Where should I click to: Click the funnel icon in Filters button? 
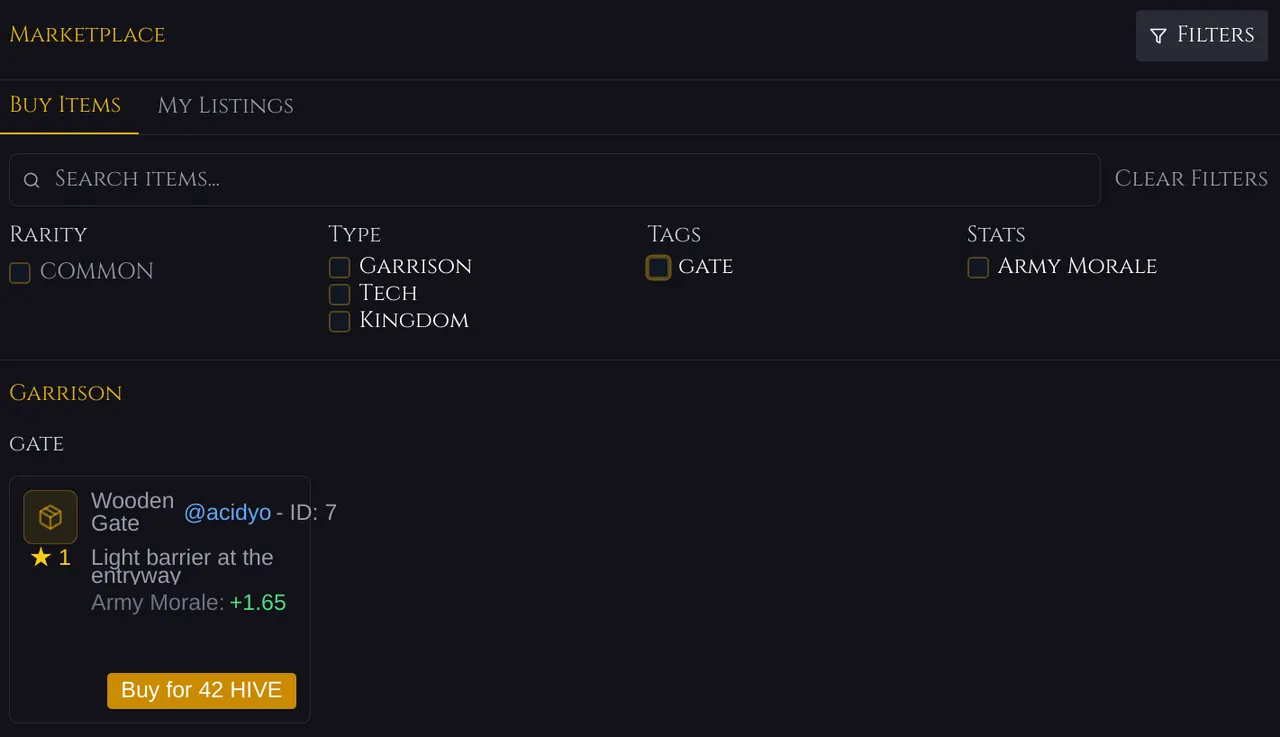[x=1158, y=36]
